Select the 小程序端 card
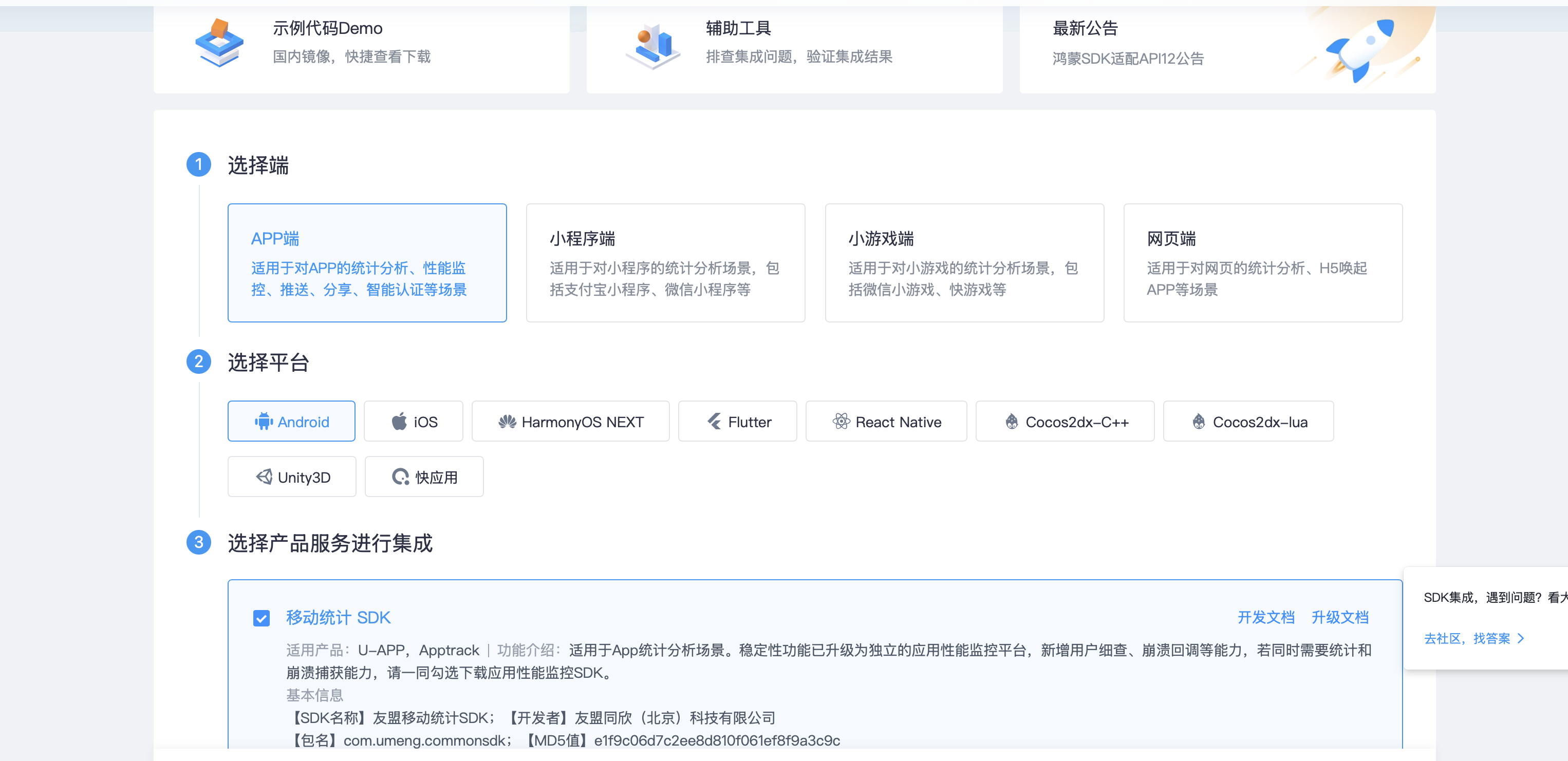The height and width of the screenshot is (761, 1568). tap(665, 263)
